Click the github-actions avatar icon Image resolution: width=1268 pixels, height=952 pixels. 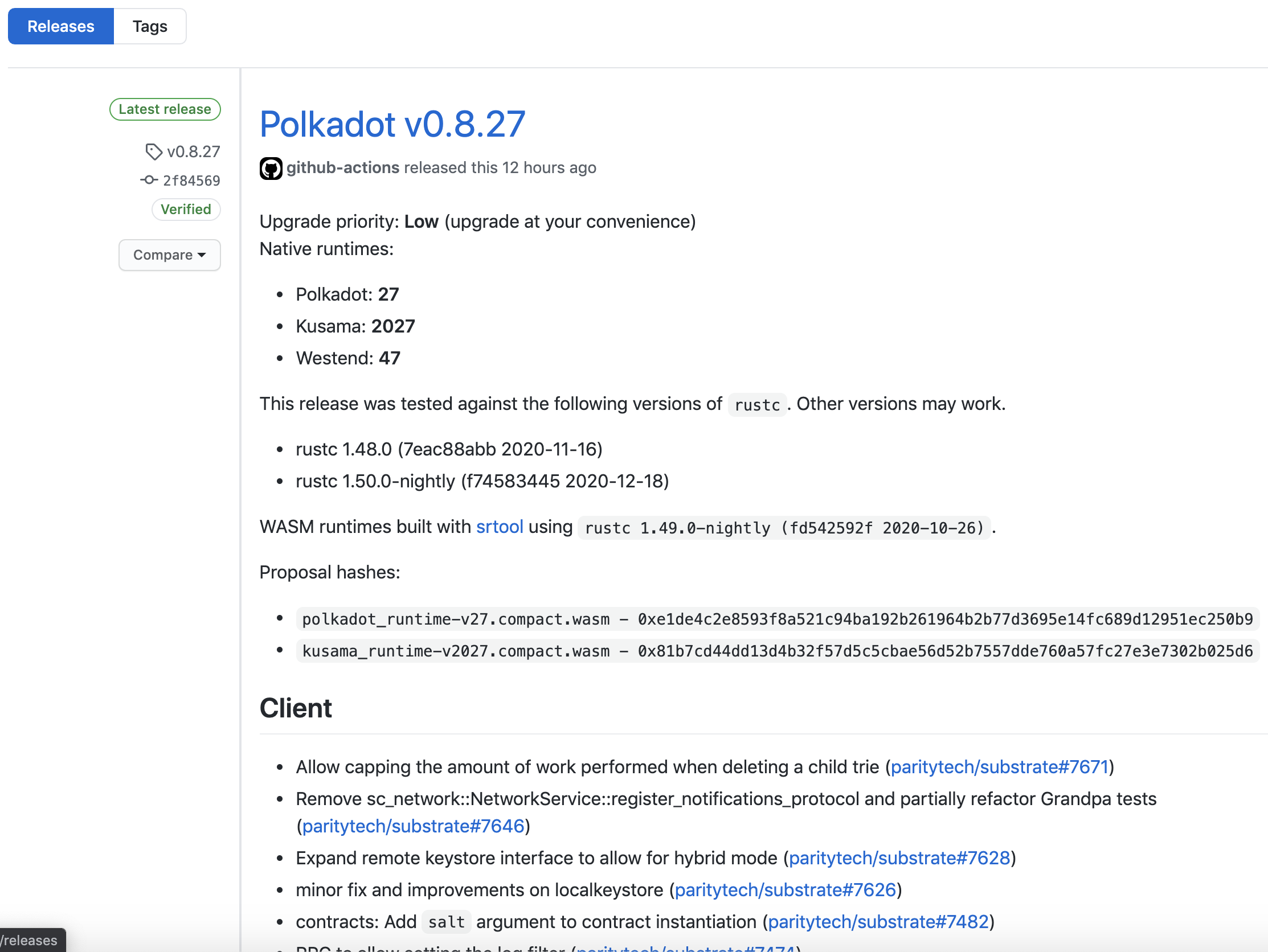(x=271, y=169)
